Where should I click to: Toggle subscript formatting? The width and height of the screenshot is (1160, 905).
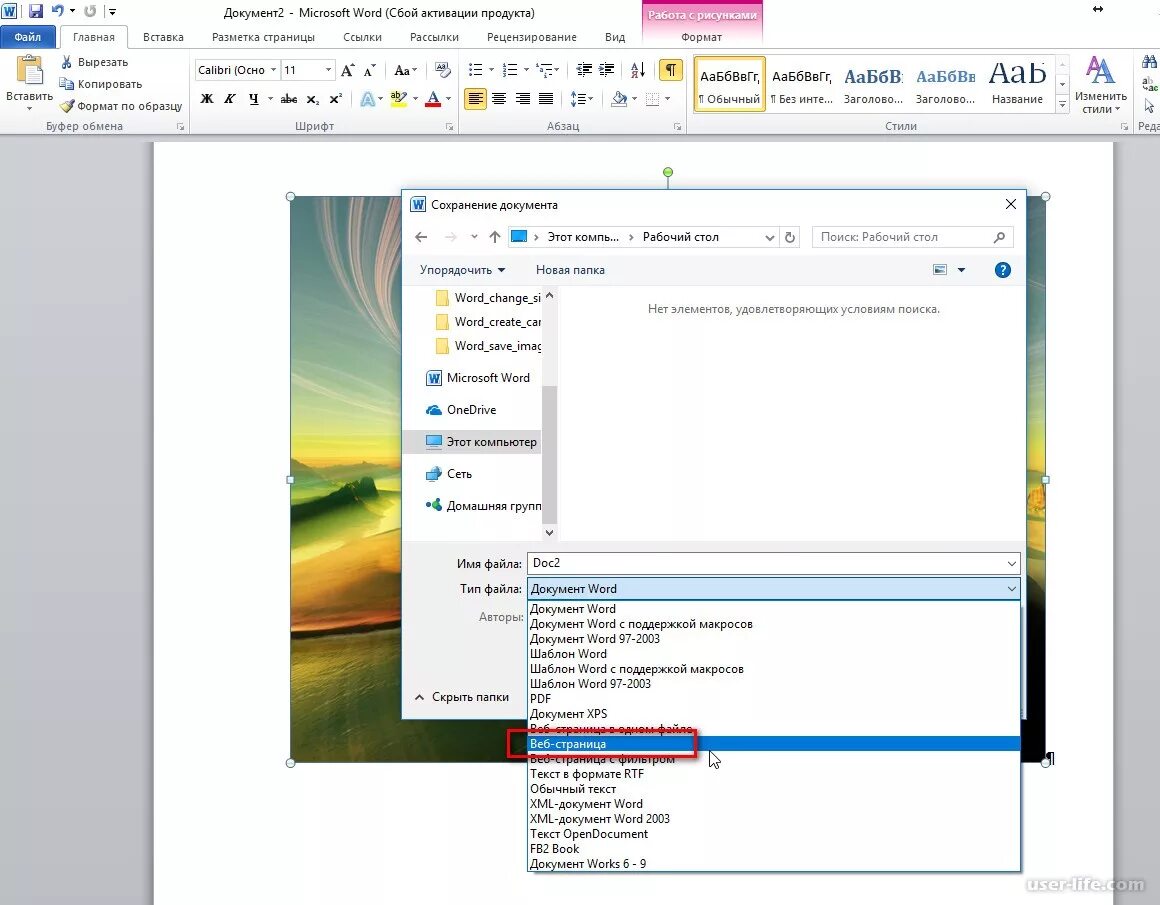click(312, 98)
